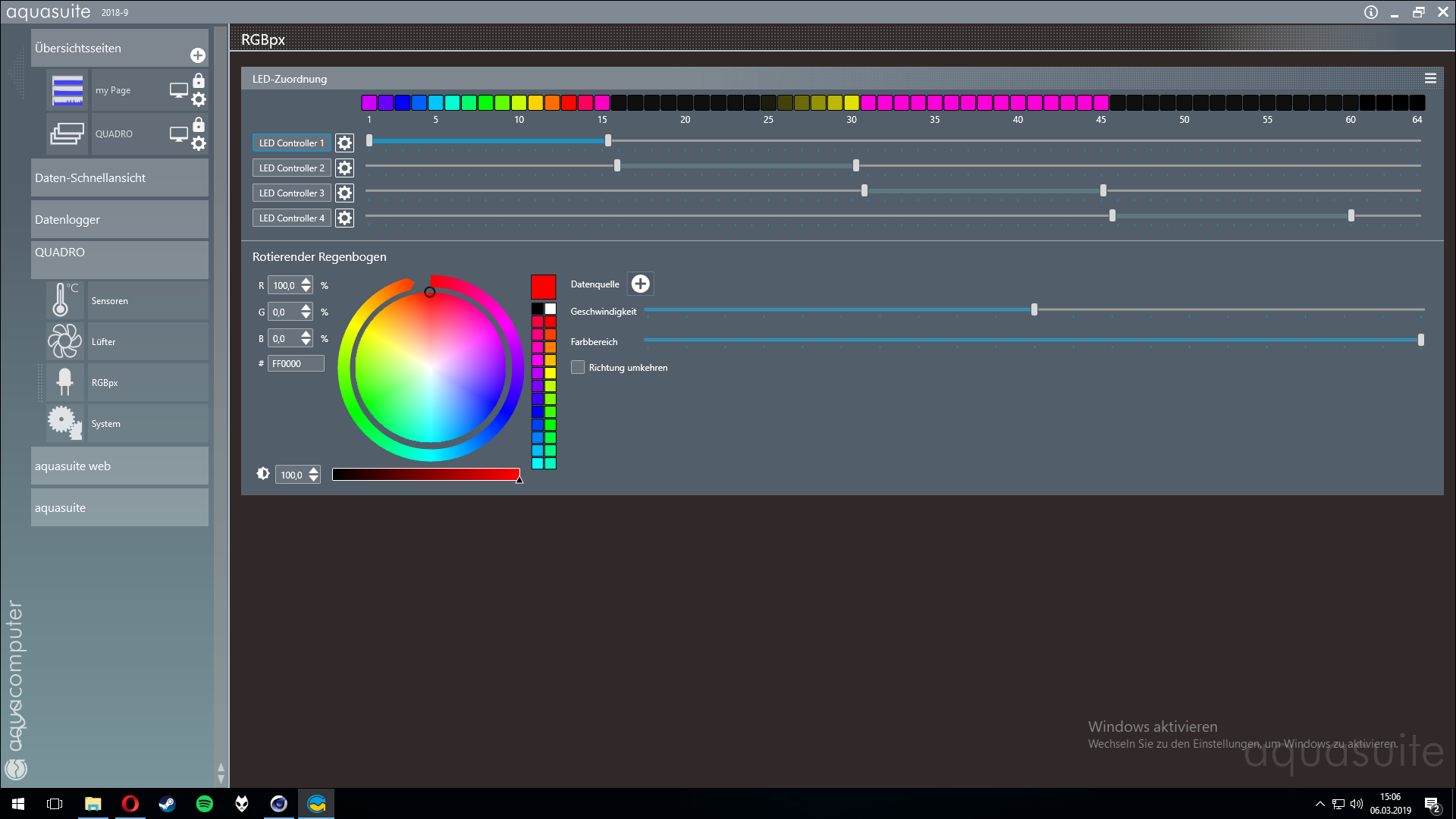The width and height of the screenshot is (1456, 819).
Task: Add a Datenquelle with the plus button
Action: (641, 284)
